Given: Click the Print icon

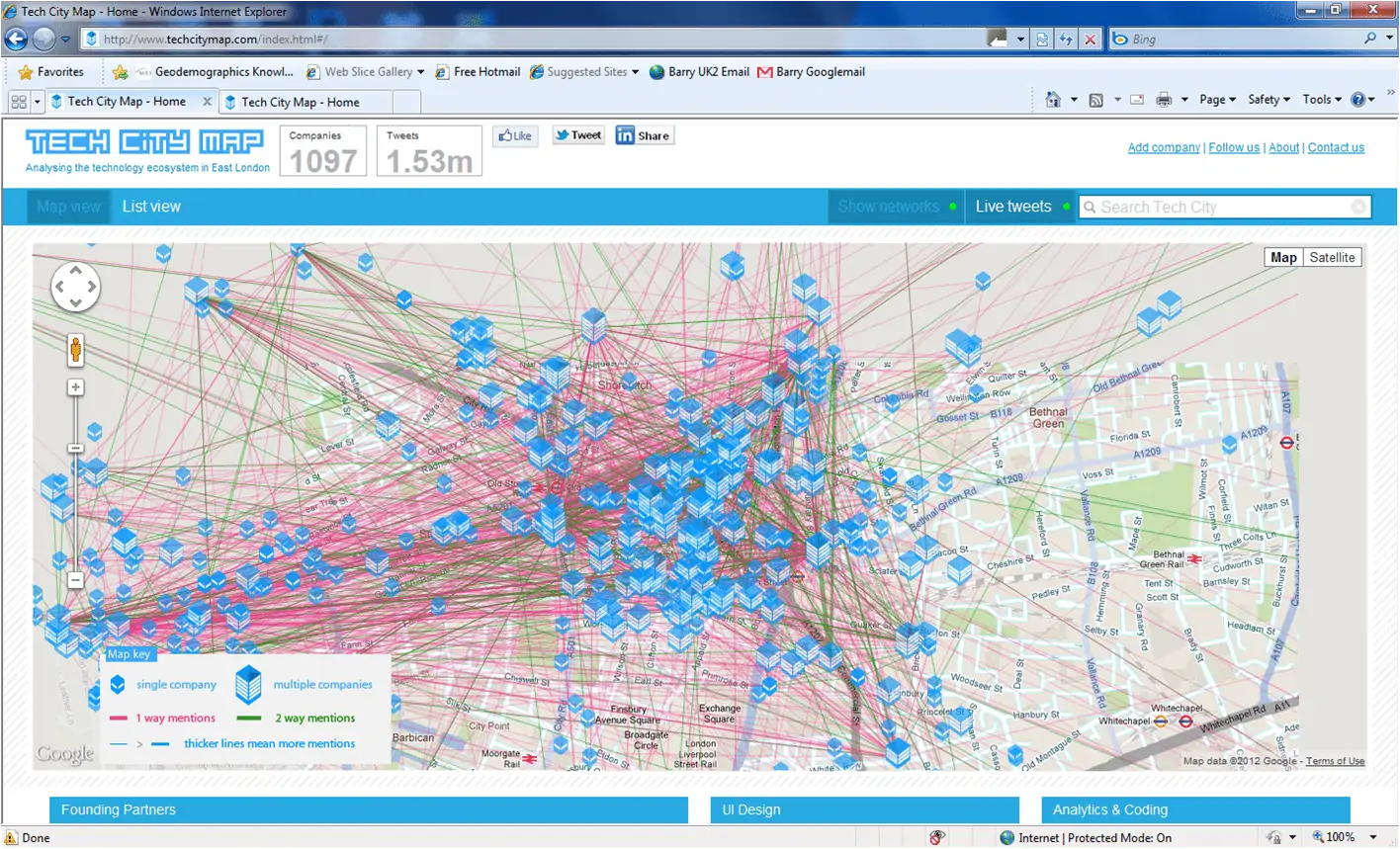Looking at the screenshot, I should click(1164, 100).
